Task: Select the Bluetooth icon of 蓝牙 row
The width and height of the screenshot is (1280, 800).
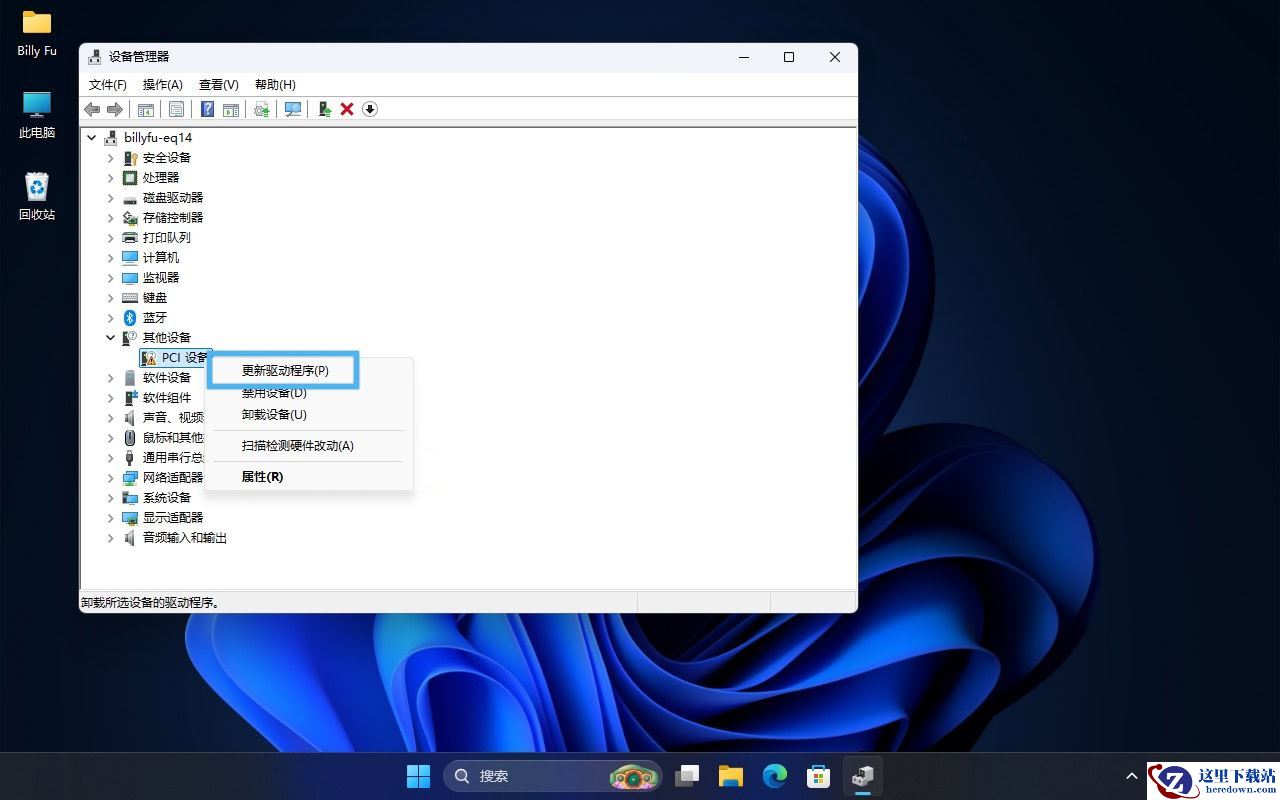Action: pyautogui.click(x=130, y=317)
